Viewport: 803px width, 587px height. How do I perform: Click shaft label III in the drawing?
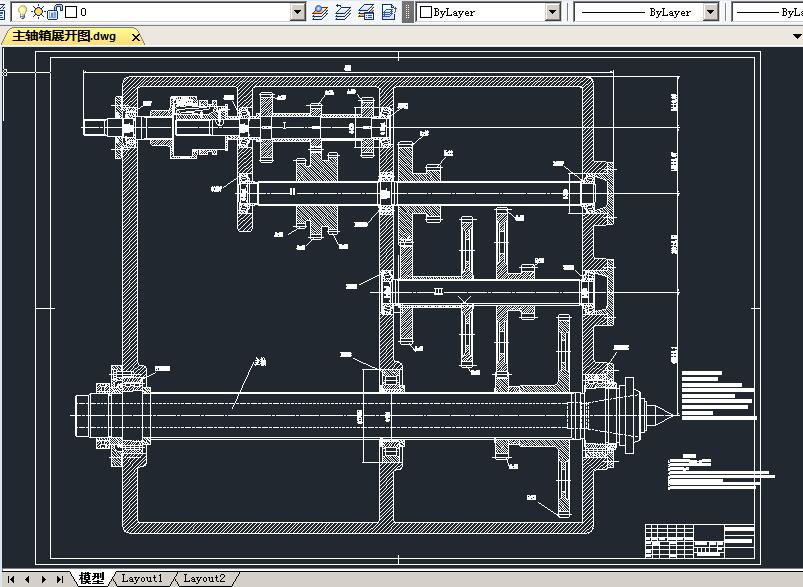coord(438,291)
